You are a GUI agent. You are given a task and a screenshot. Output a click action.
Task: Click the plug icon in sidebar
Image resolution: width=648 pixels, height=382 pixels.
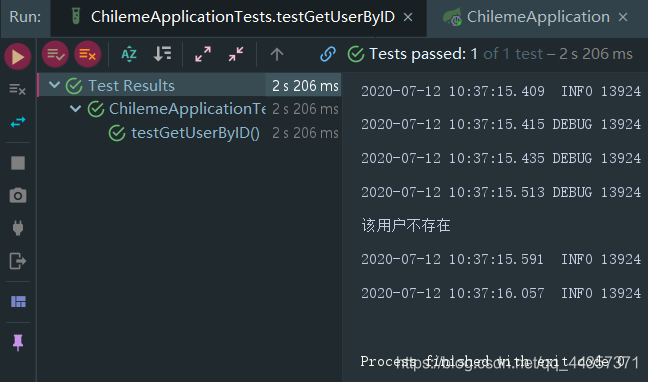point(18,228)
